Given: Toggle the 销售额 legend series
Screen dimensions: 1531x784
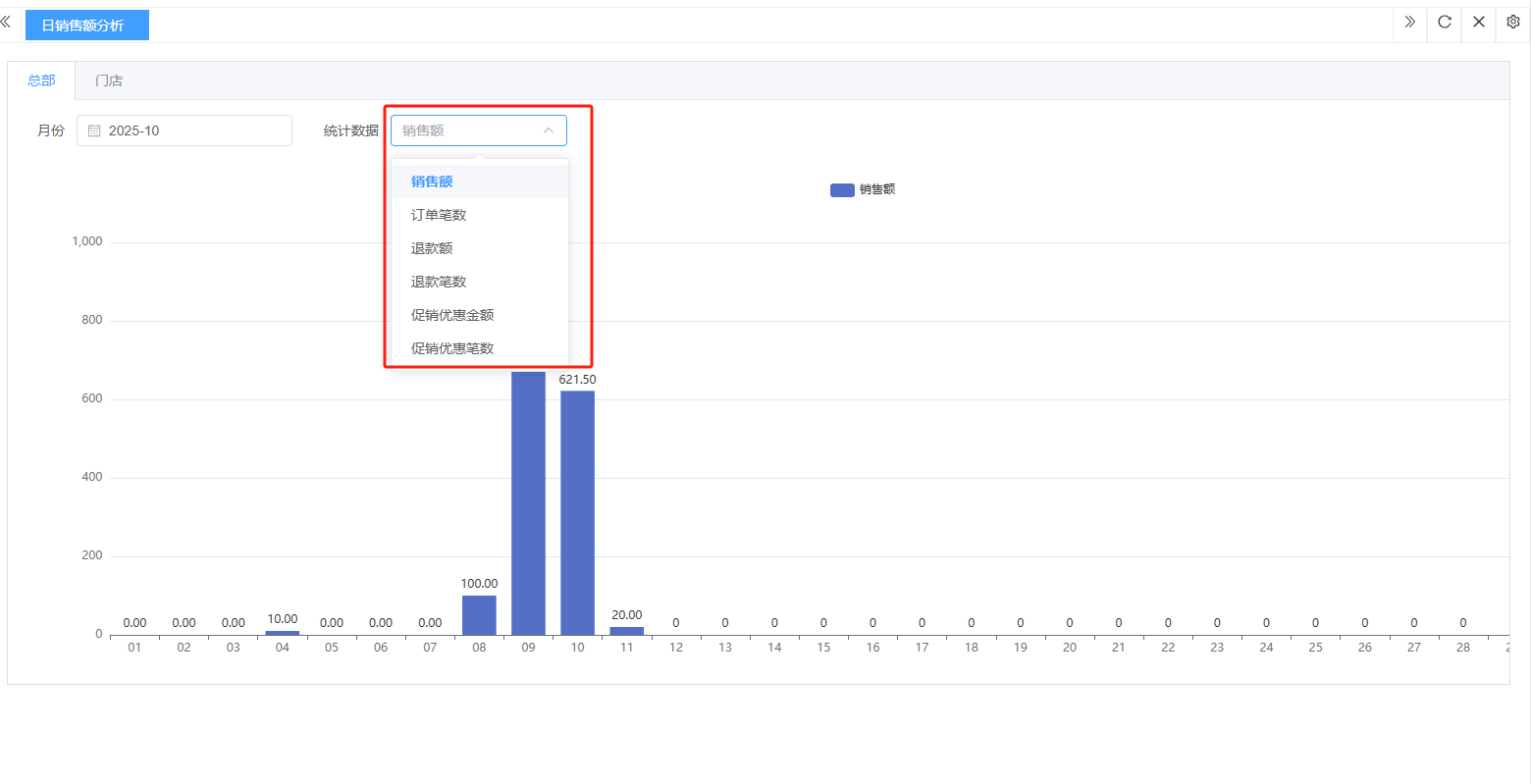Looking at the screenshot, I should (x=862, y=189).
